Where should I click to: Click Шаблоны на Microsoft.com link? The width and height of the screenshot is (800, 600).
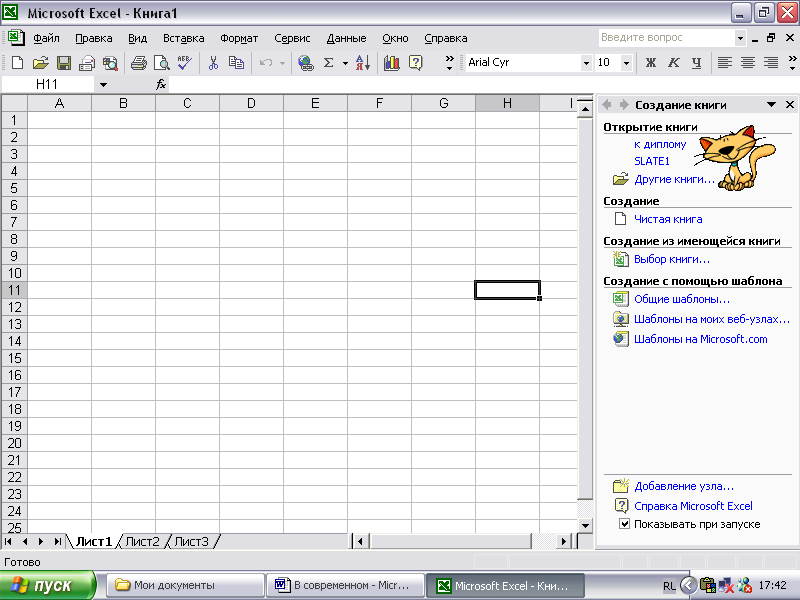(701, 339)
